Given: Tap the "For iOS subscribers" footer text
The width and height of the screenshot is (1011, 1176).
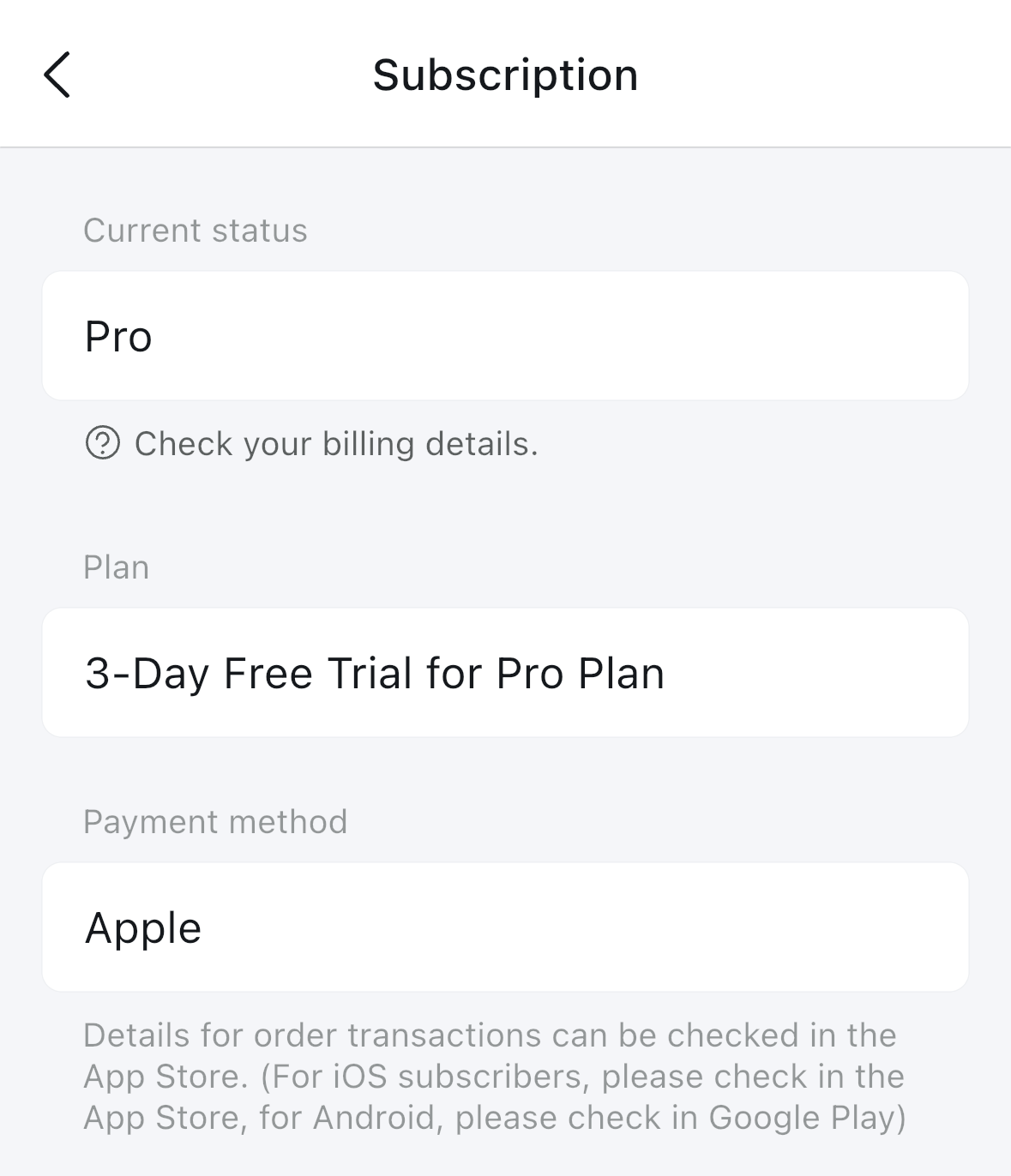Looking at the screenshot, I should tap(425, 1077).
